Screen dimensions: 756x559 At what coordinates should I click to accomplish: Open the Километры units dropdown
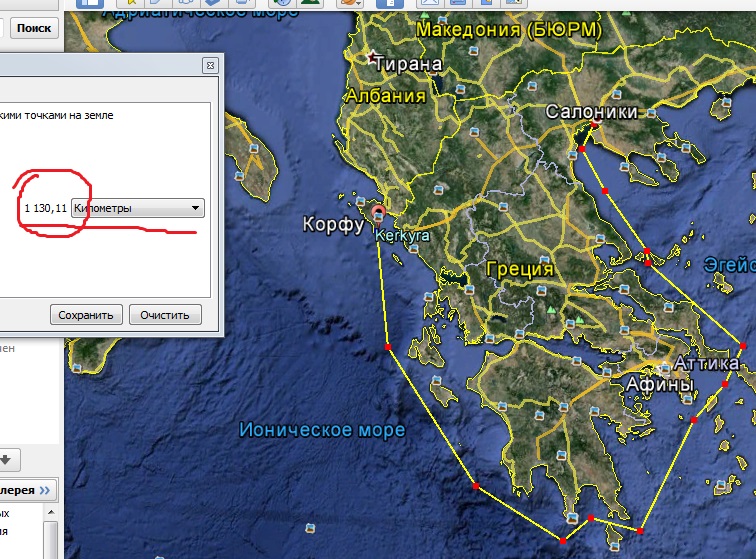[138, 208]
